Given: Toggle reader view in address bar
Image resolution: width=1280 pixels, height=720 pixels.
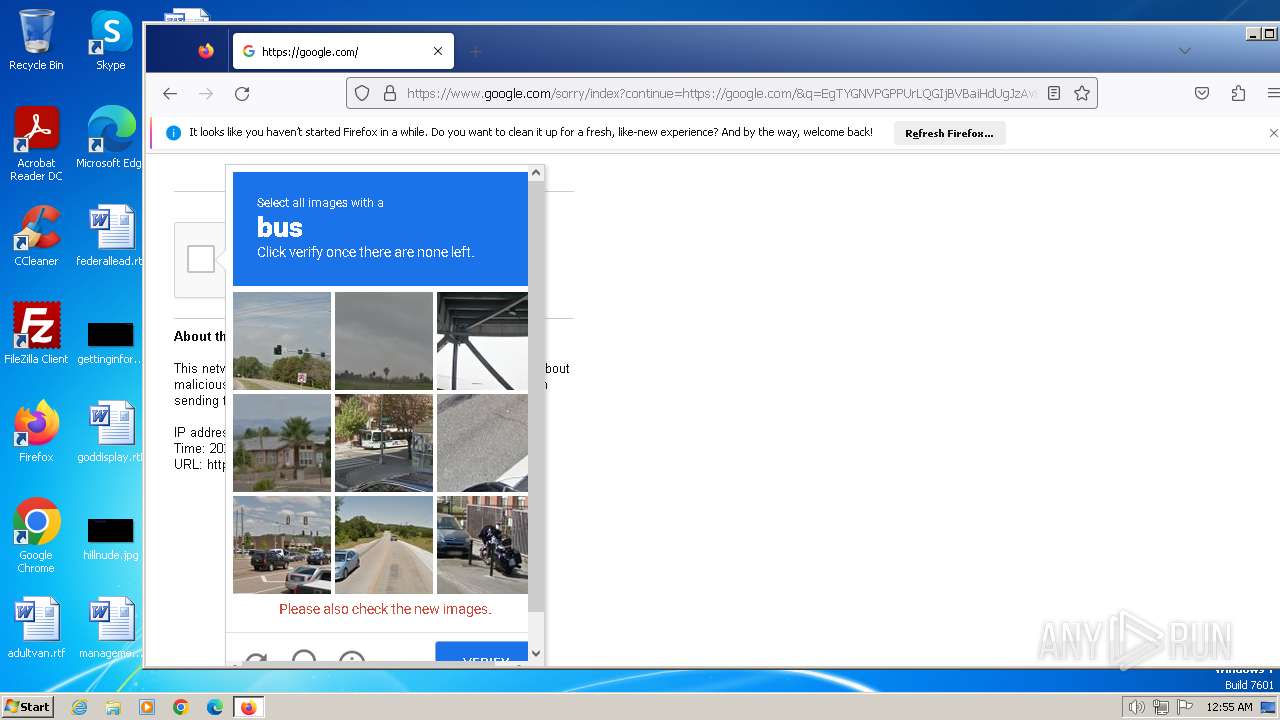Looking at the screenshot, I should coord(1054,93).
